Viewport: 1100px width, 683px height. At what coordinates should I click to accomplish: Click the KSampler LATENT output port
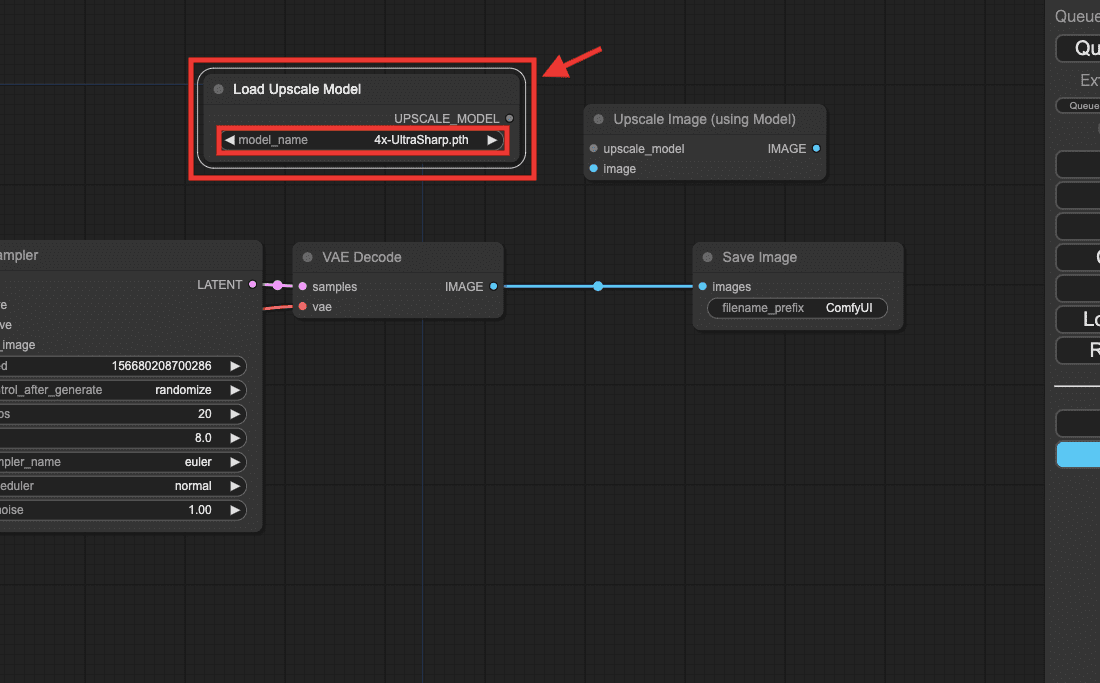252,285
